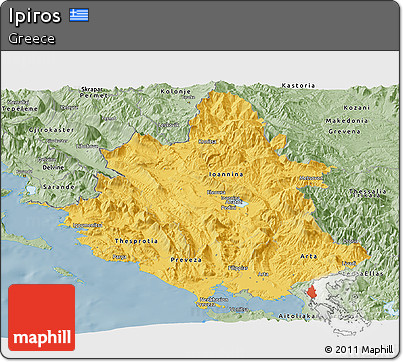Viewport: 403px width, 362px height.
Task: Select the Ioannina label on map
Action: [226, 174]
